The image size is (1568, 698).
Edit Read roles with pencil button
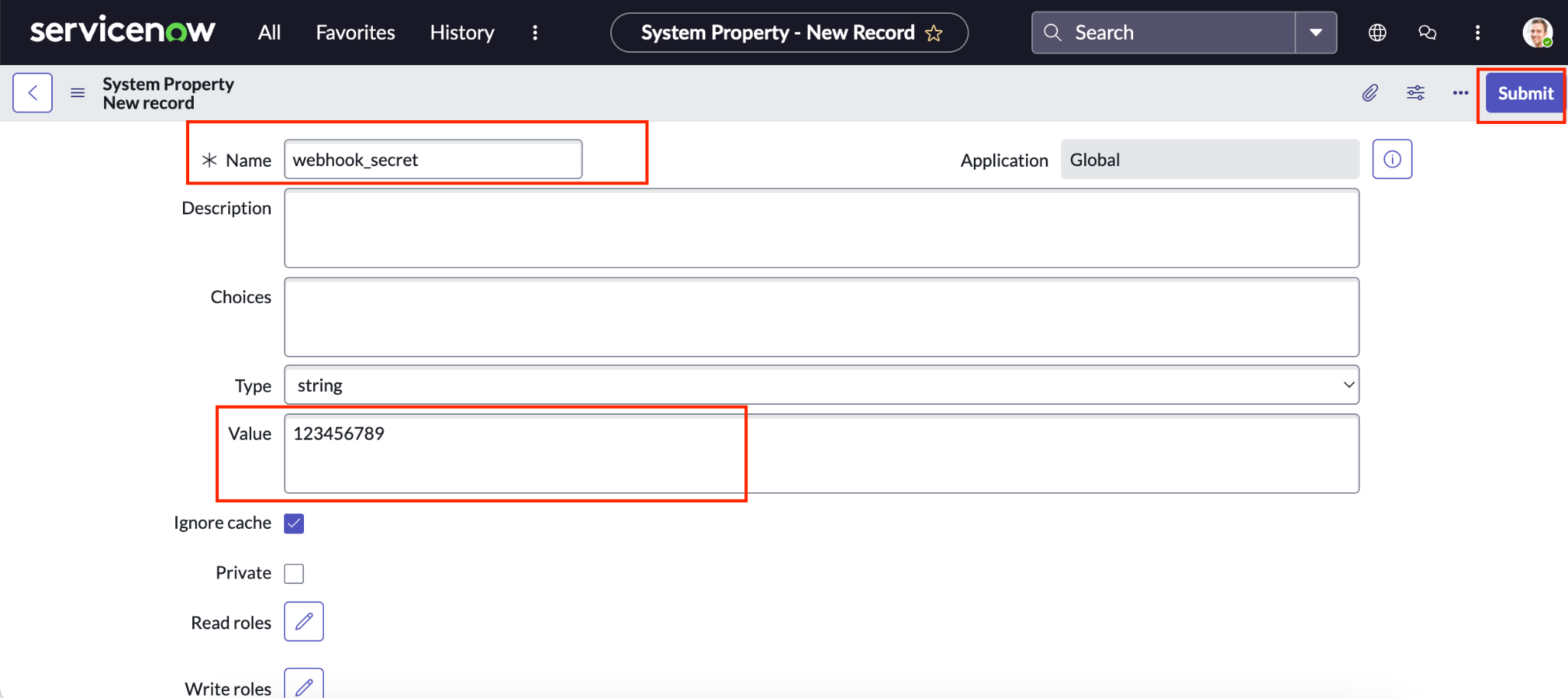pyautogui.click(x=303, y=621)
